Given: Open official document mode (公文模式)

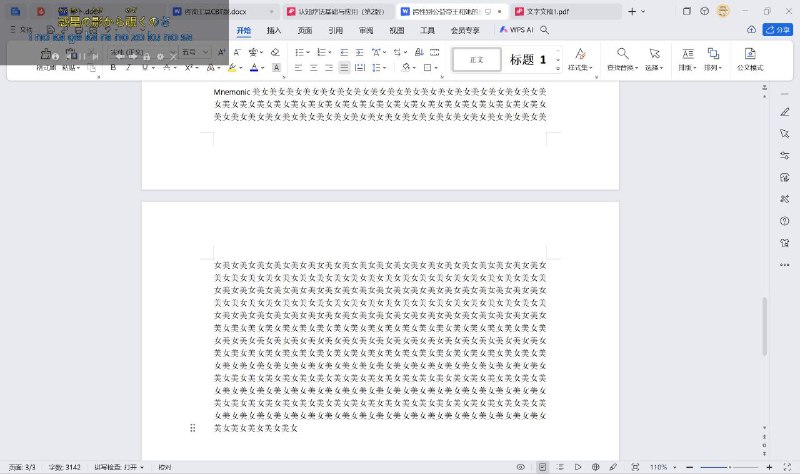Looking at the screenshot, I should [750, 59].
